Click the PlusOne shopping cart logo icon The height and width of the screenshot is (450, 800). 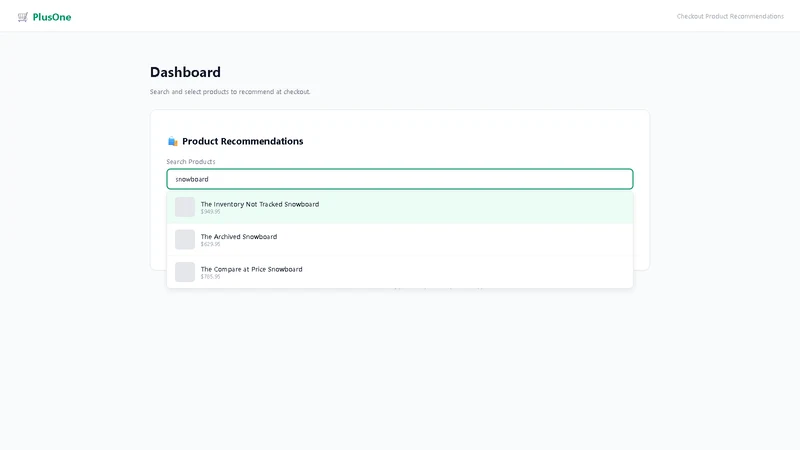pyautogui.click(x=22, y=17)
